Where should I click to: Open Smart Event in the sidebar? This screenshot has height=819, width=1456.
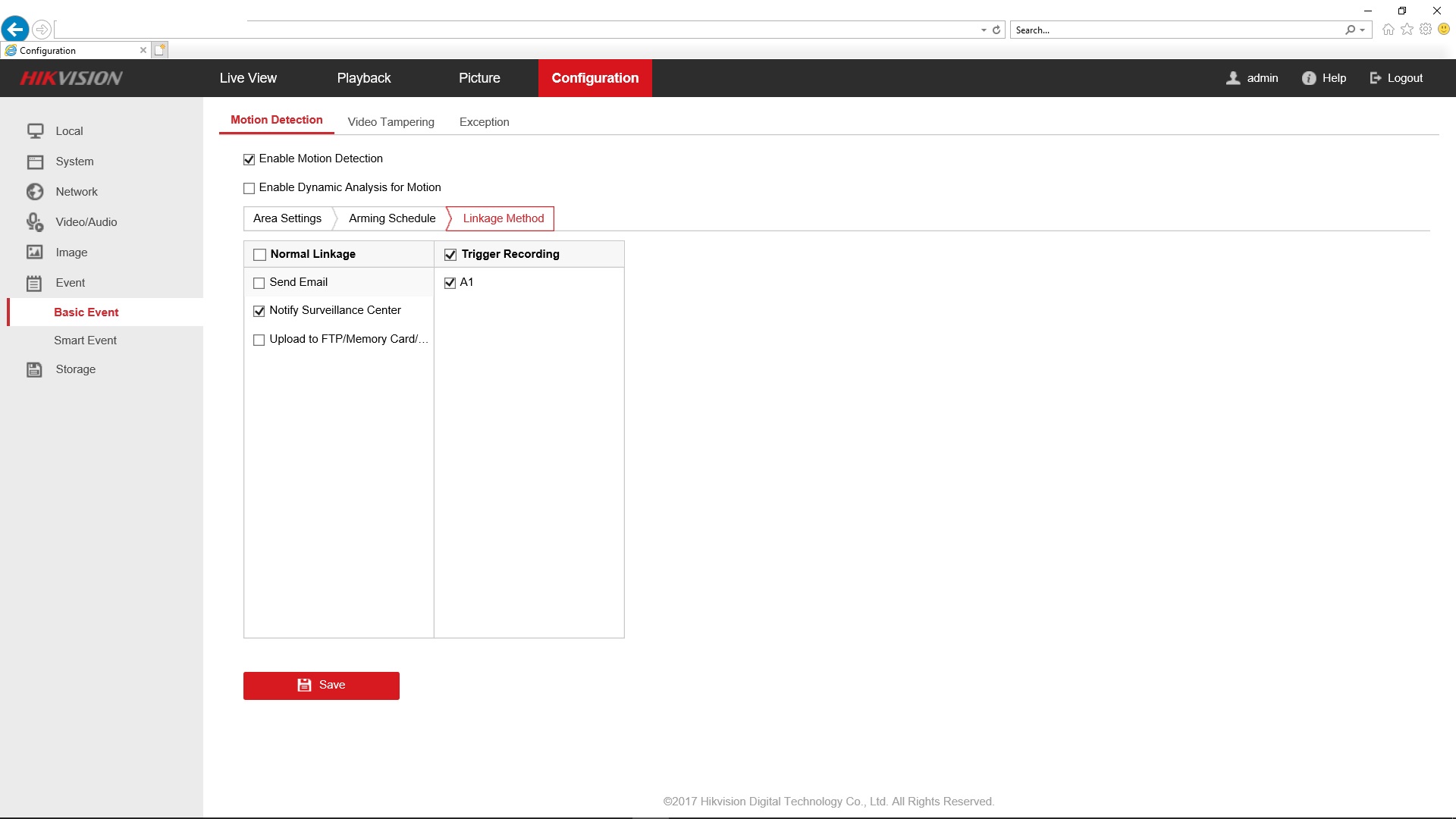85,340
